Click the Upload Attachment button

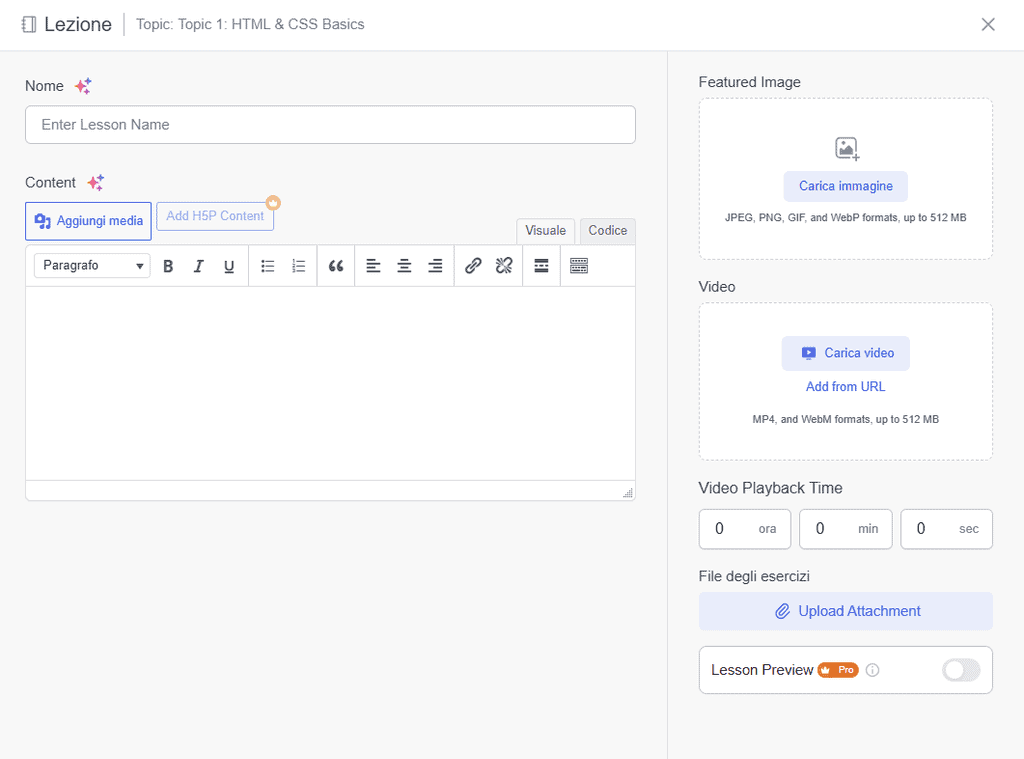(846, 611)
